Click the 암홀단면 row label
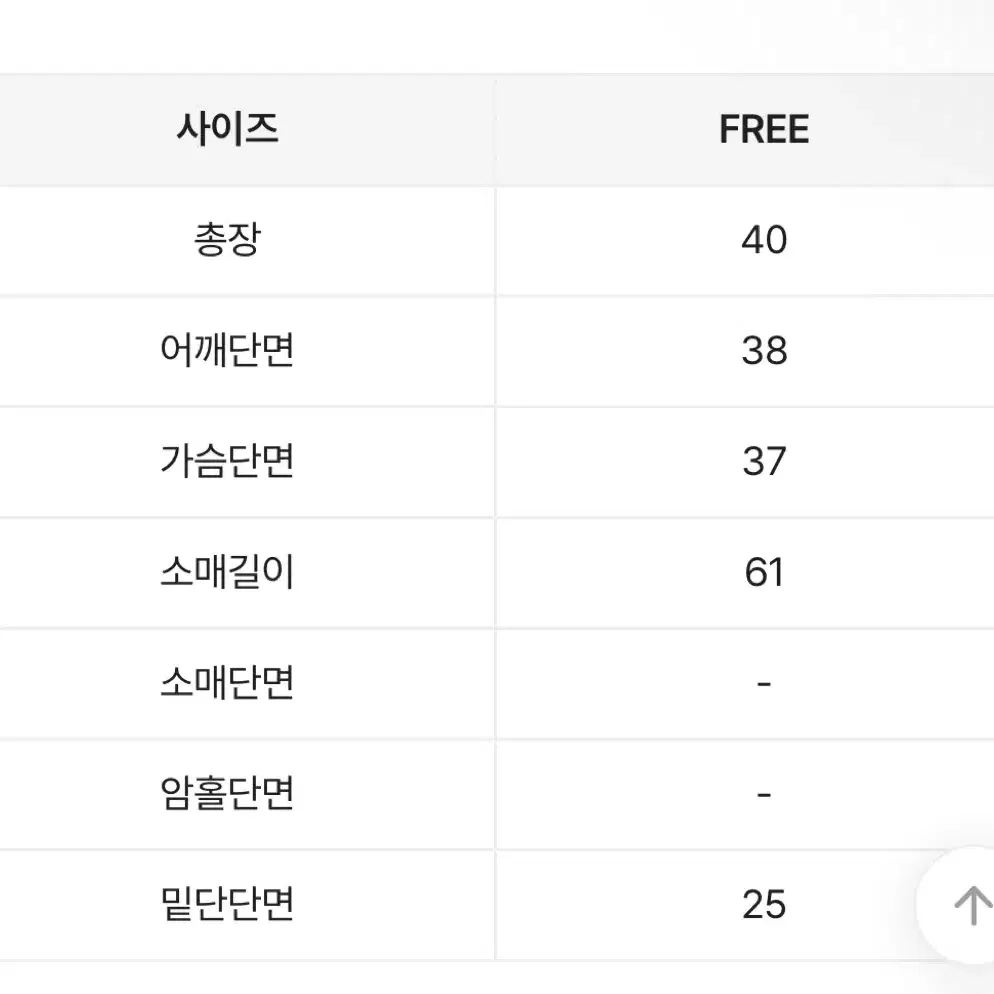 [x=227, y=794]
